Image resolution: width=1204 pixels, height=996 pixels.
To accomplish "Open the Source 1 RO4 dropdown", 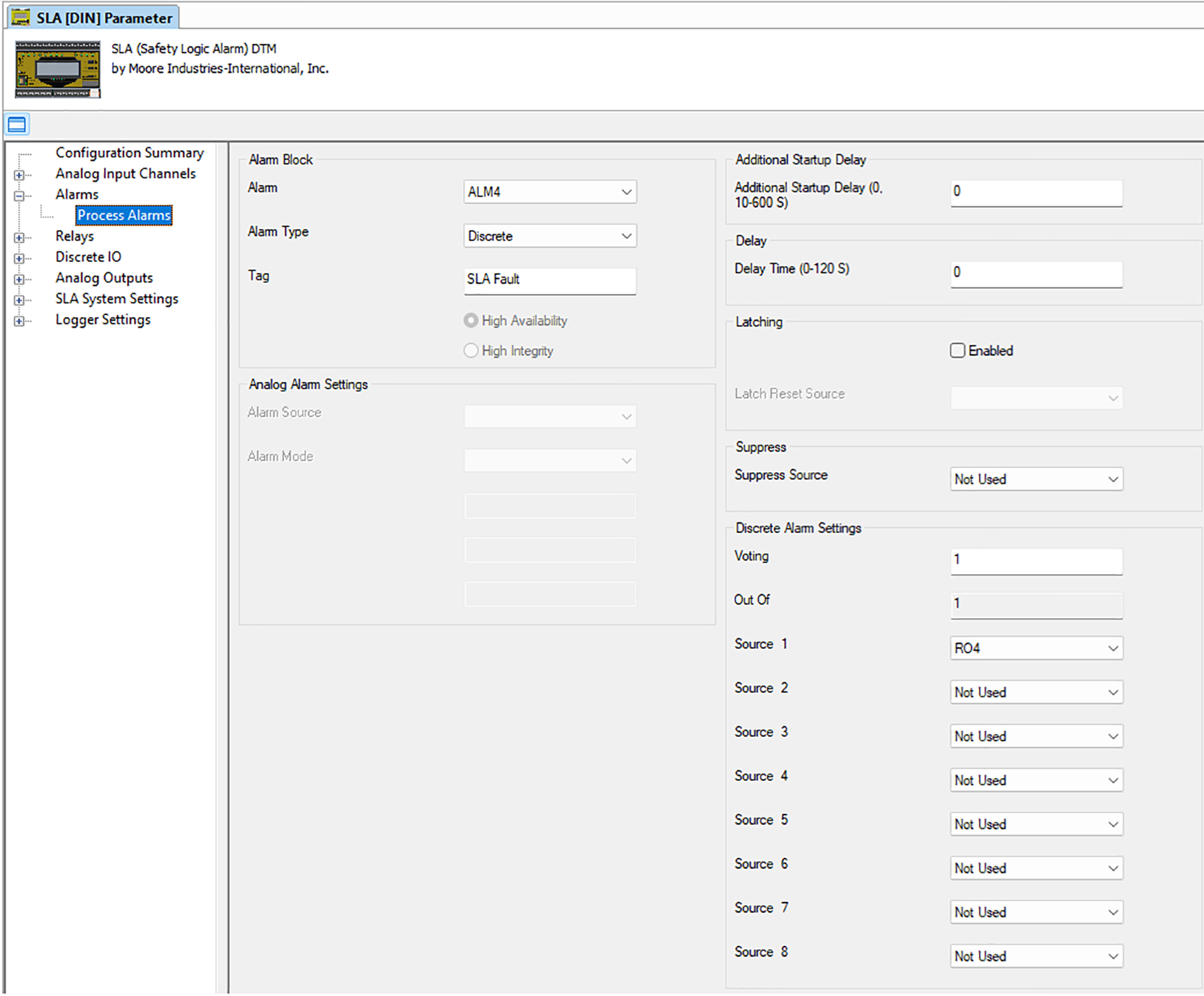I will click(x=1036, y=648).
